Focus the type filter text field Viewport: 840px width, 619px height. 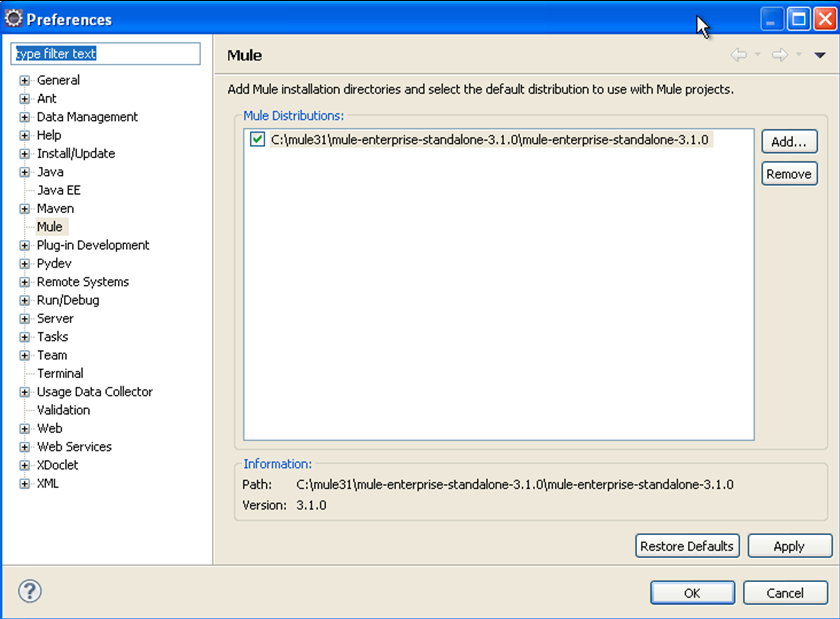[x=105, y=54]
